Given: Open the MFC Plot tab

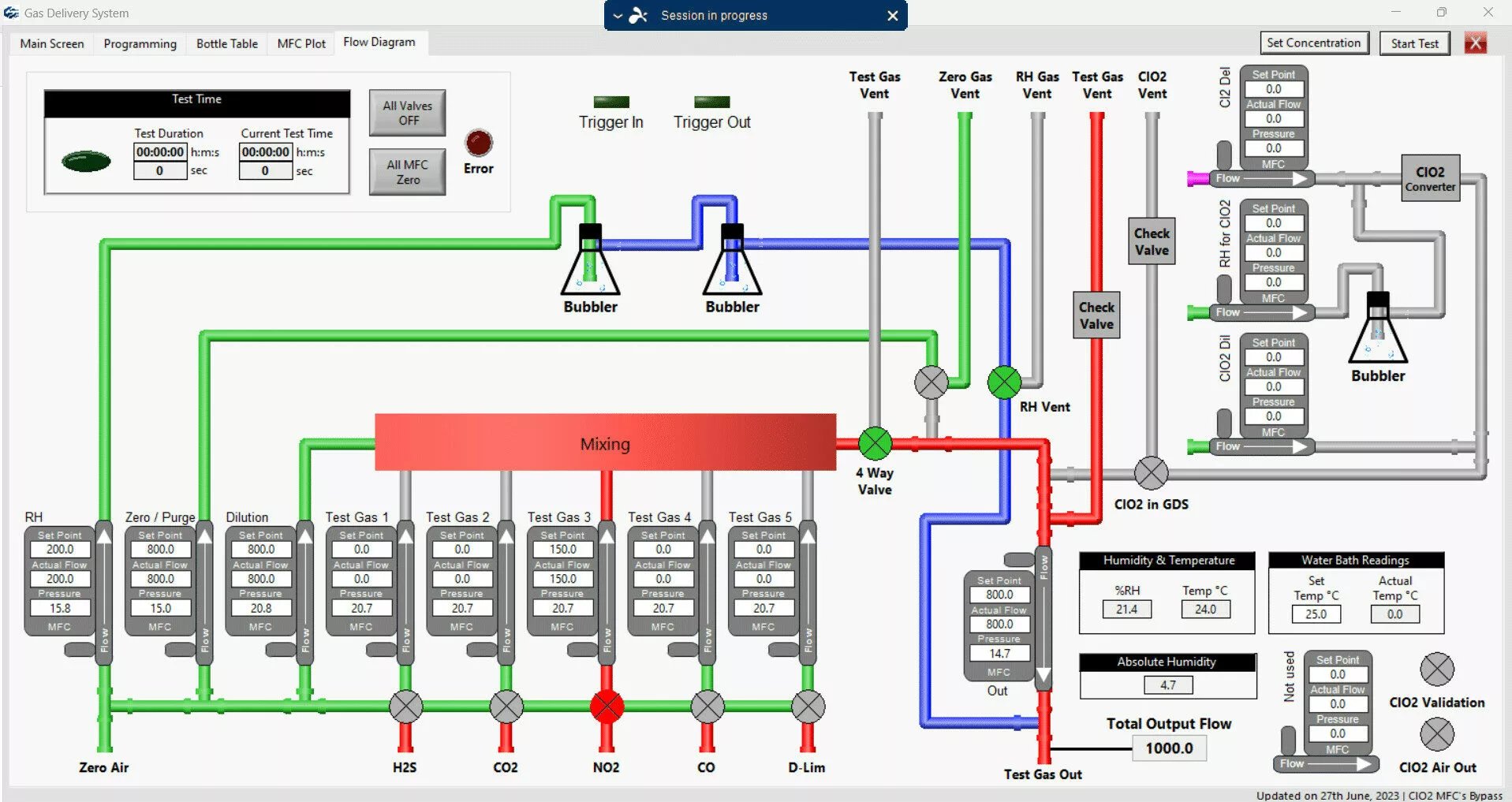Looking at the screenshot, I should [301, 43].
